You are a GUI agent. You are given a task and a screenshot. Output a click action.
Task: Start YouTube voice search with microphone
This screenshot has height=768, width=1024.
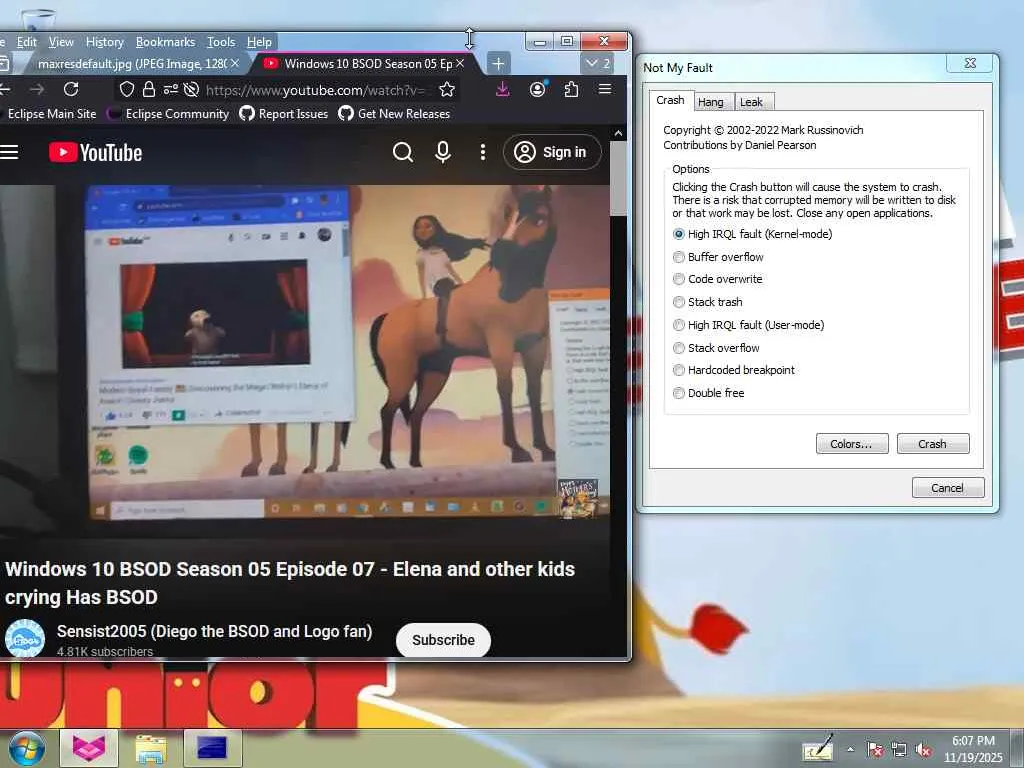coord(443,152)
